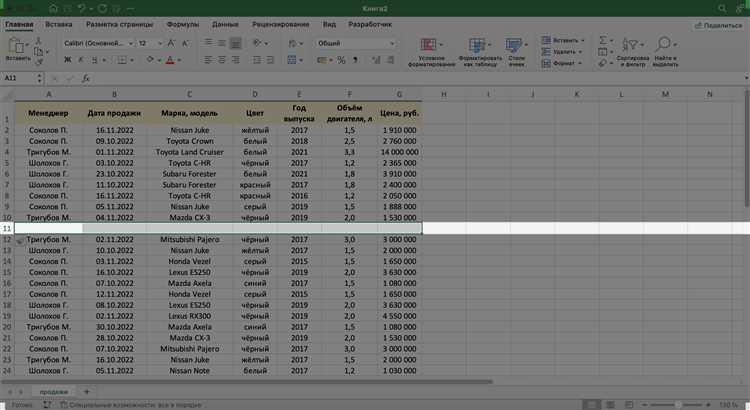
Task: Click the search magnifier in title bar
Action: [x=722, y=9]
